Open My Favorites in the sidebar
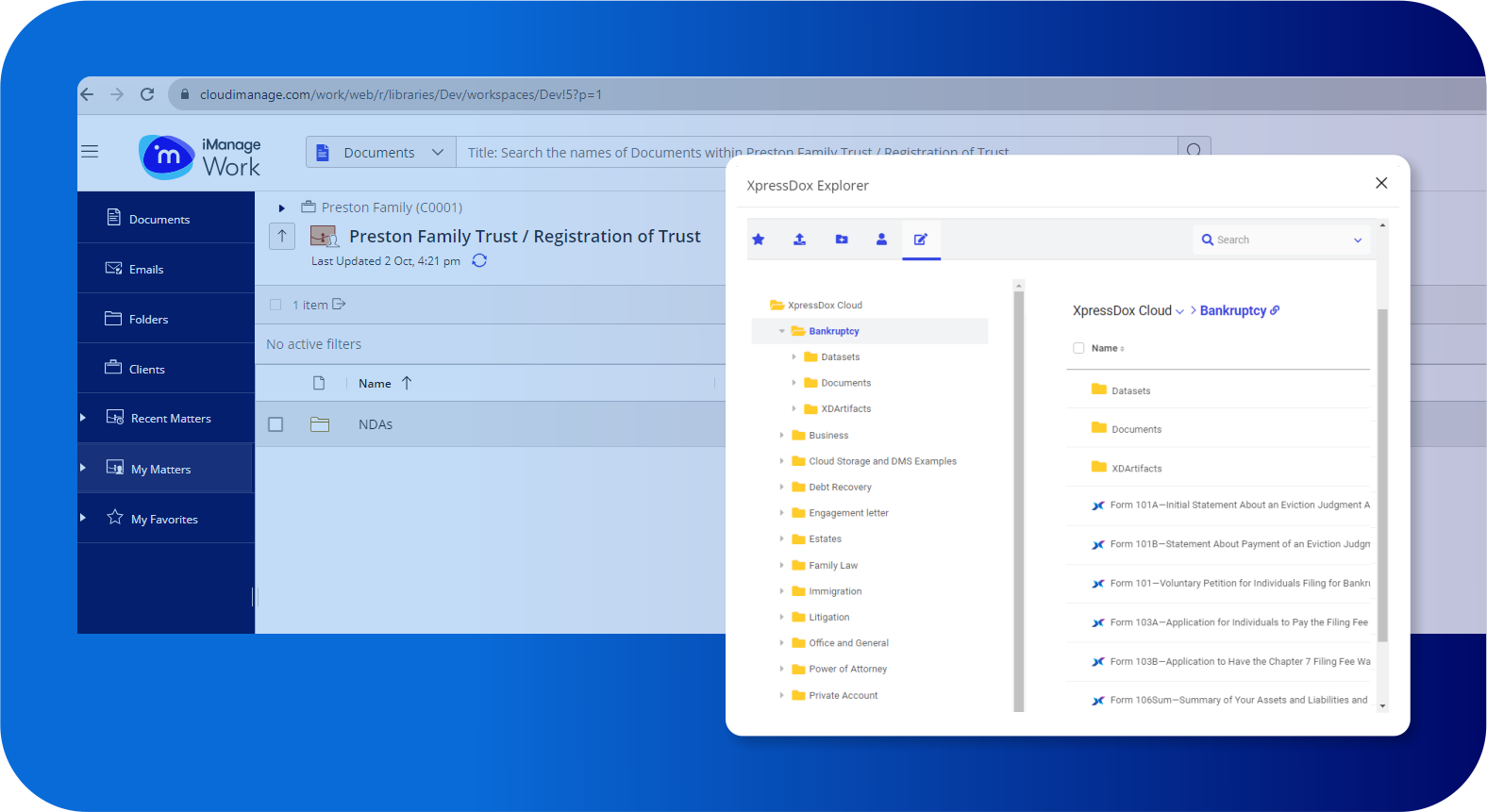 164,519
